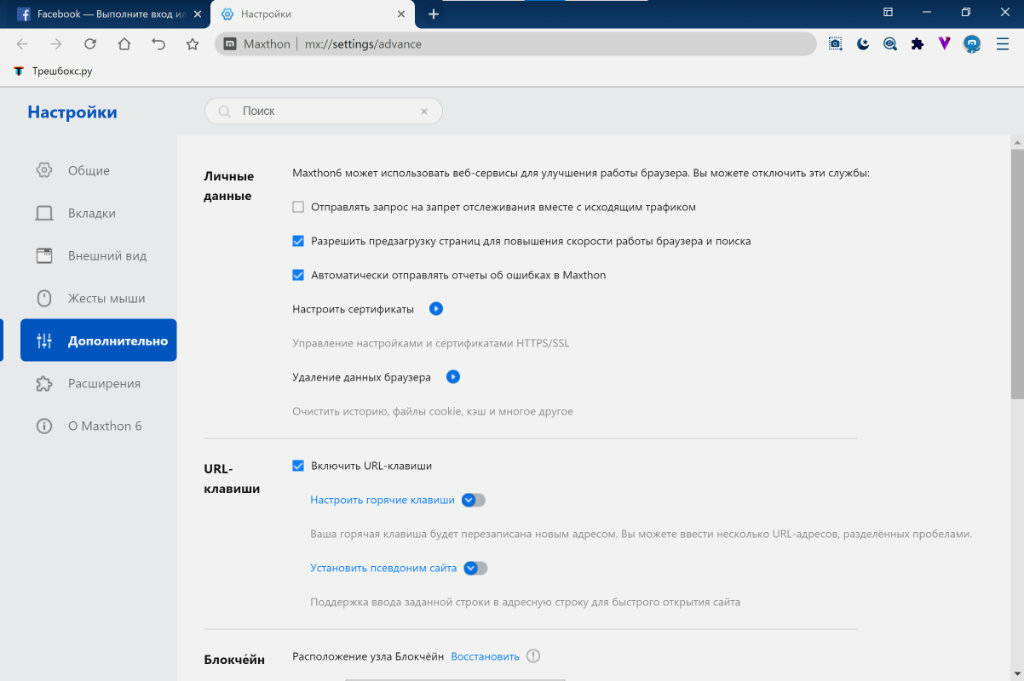Open Расширения settings section

click(x=98, y=383)
